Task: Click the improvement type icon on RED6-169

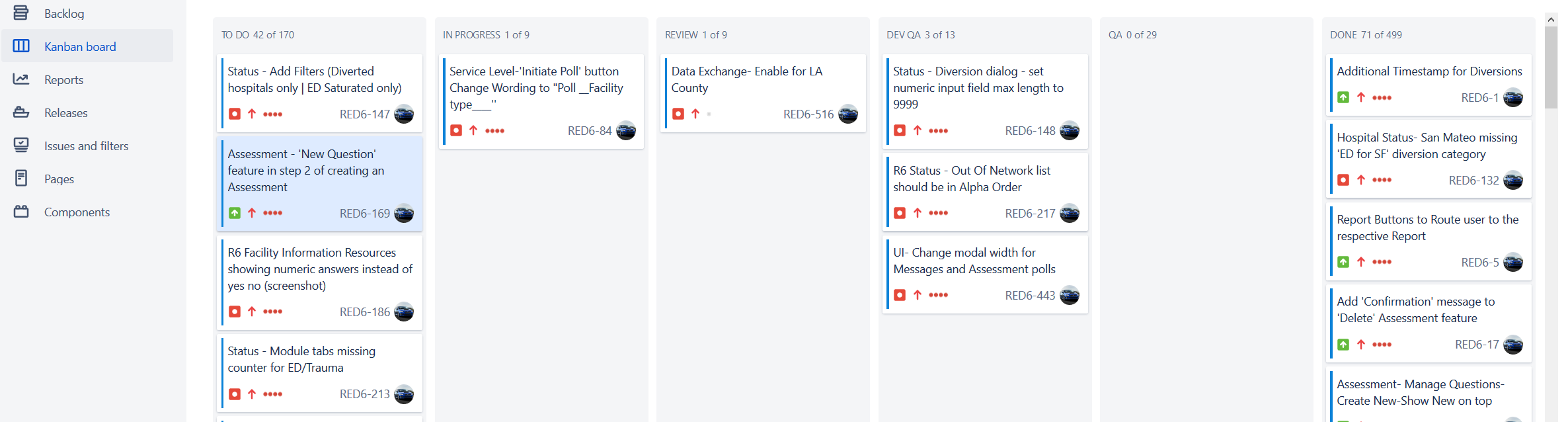Action: (x=235, y=213)
